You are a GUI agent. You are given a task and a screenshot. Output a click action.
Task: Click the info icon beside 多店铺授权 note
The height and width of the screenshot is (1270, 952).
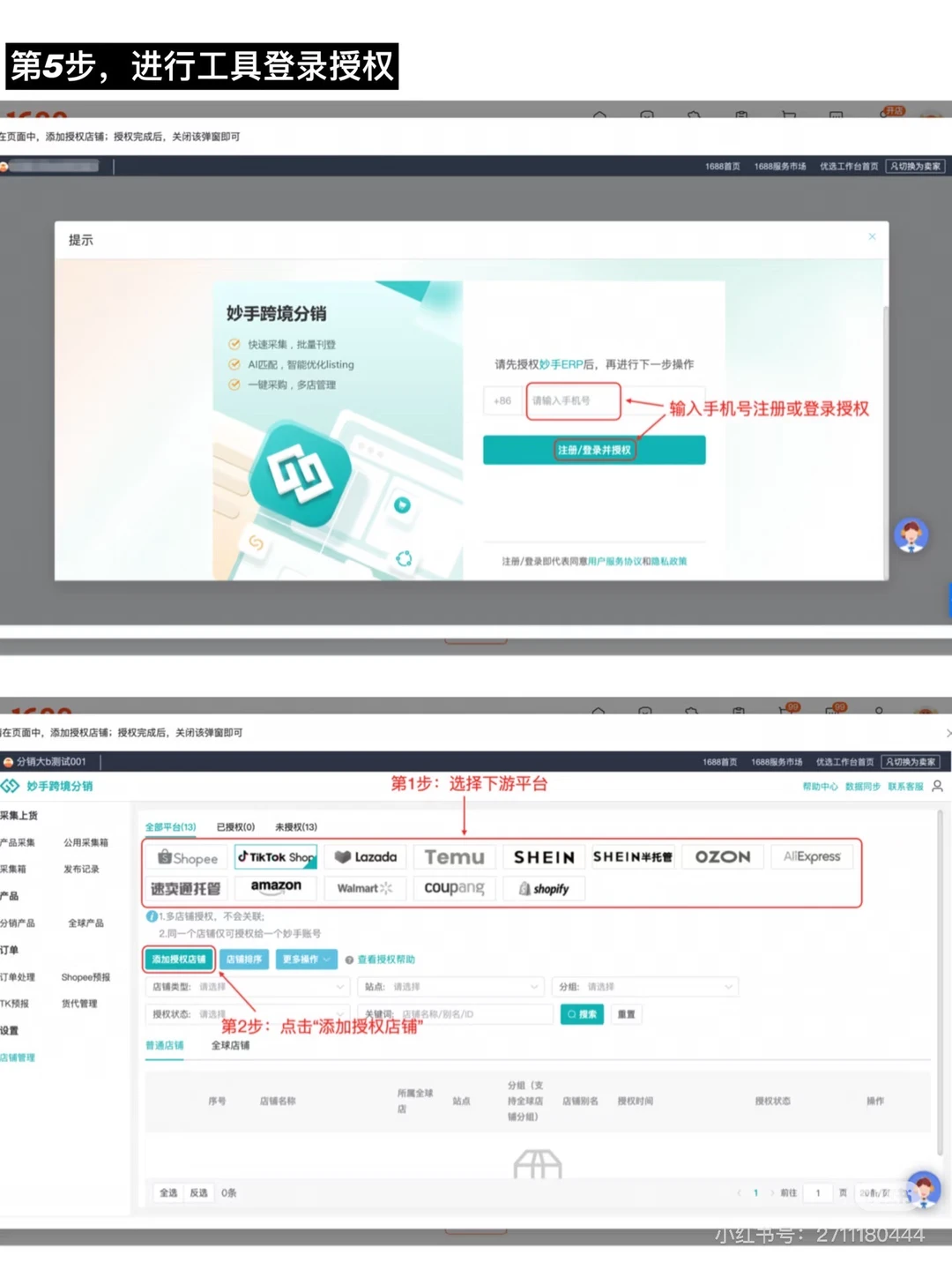click(x=152, y=916)
